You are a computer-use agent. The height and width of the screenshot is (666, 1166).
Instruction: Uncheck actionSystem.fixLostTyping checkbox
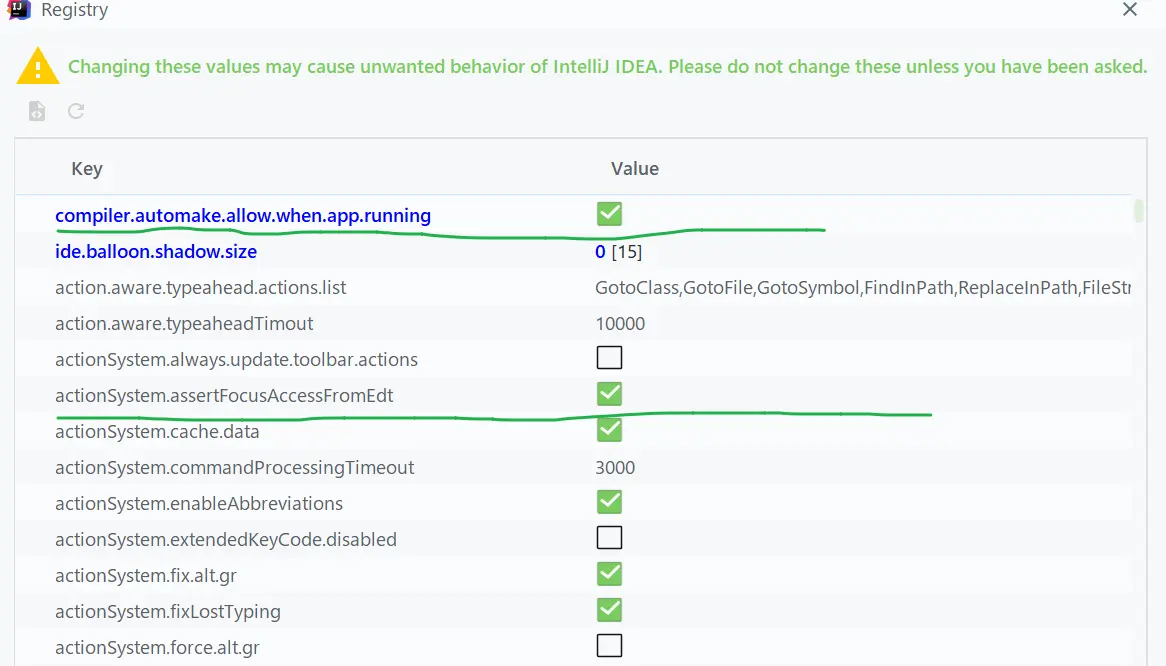point(609,610)
